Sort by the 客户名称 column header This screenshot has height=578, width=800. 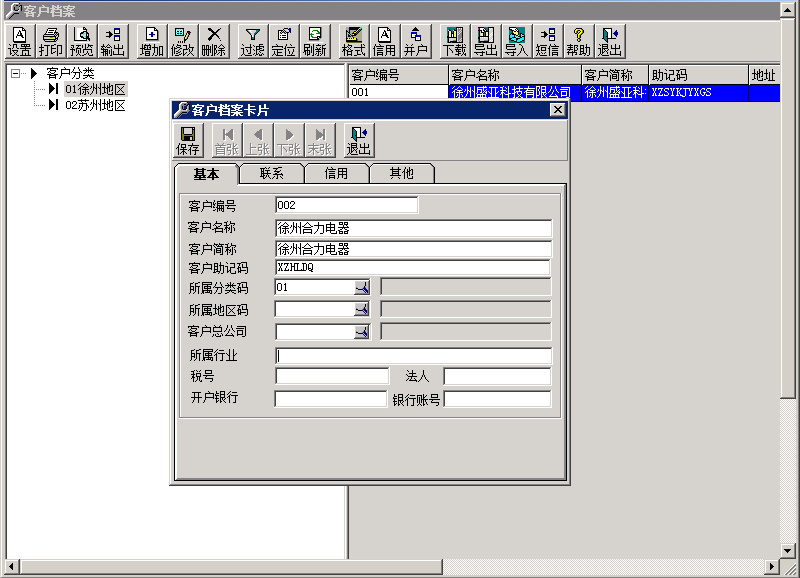[x=515, y=75]
